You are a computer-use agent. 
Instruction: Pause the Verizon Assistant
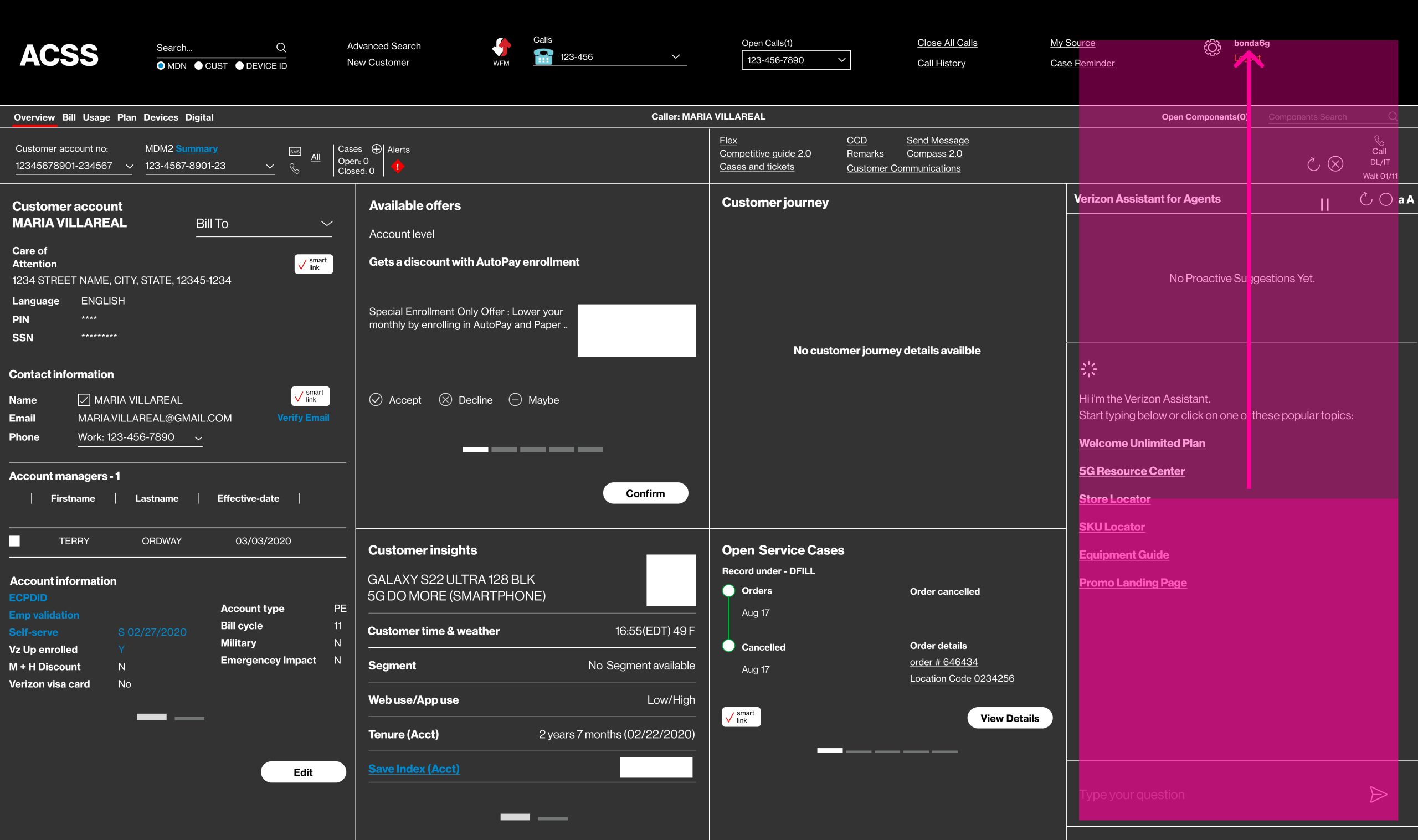[1324, 204]
